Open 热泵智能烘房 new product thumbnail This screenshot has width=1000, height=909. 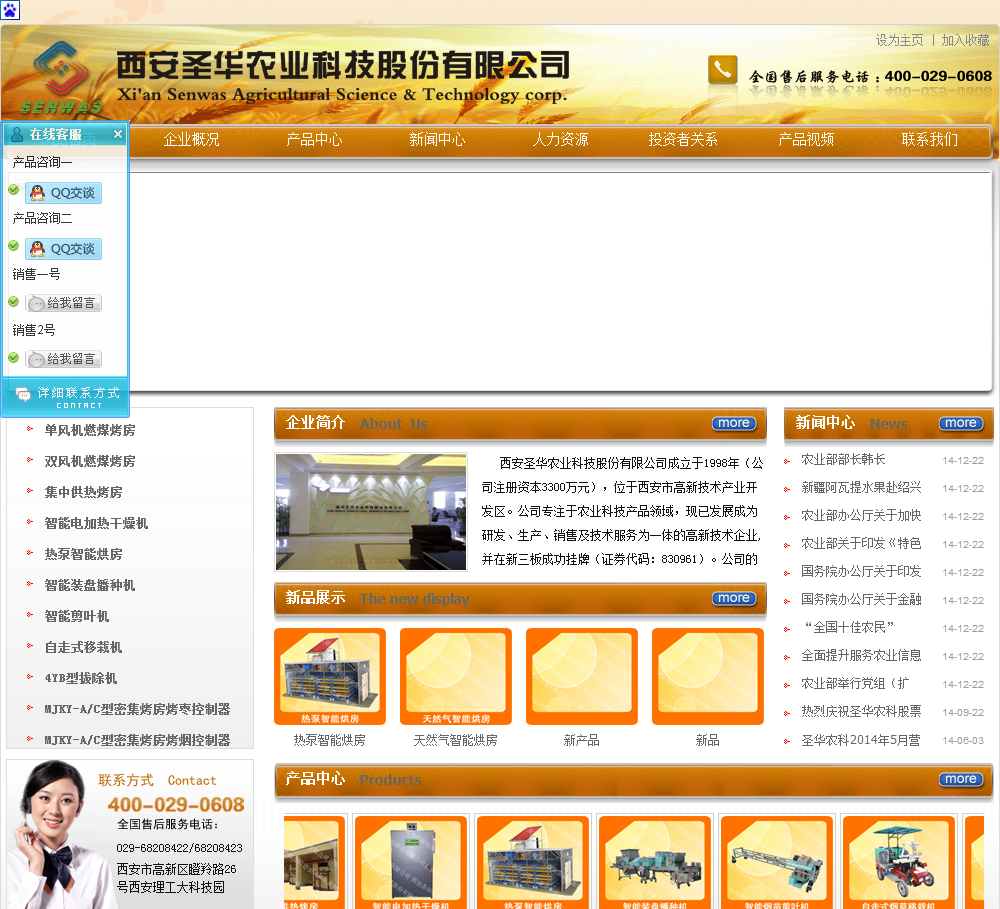coord(330,677)
